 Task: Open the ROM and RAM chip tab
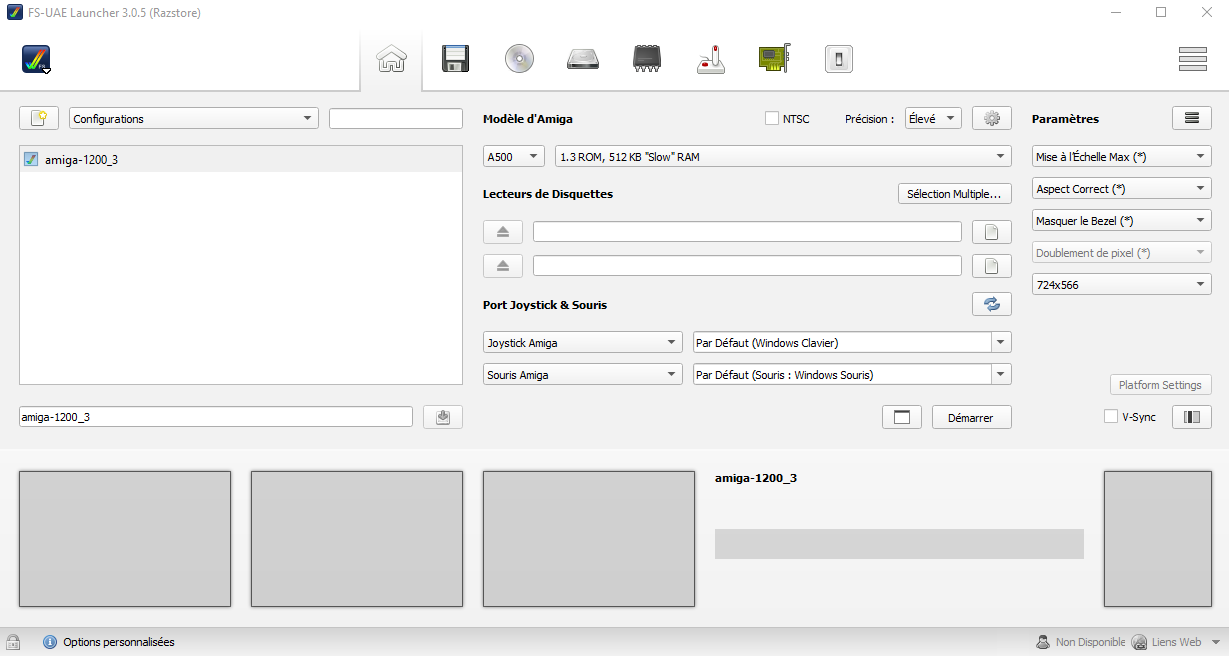coord(647,60)
